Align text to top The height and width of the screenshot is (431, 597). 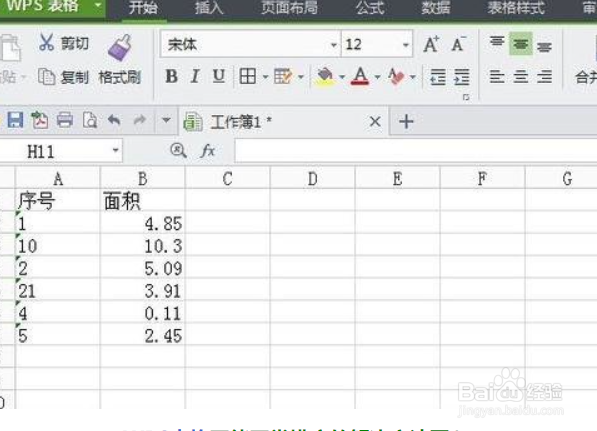[497, 42]
